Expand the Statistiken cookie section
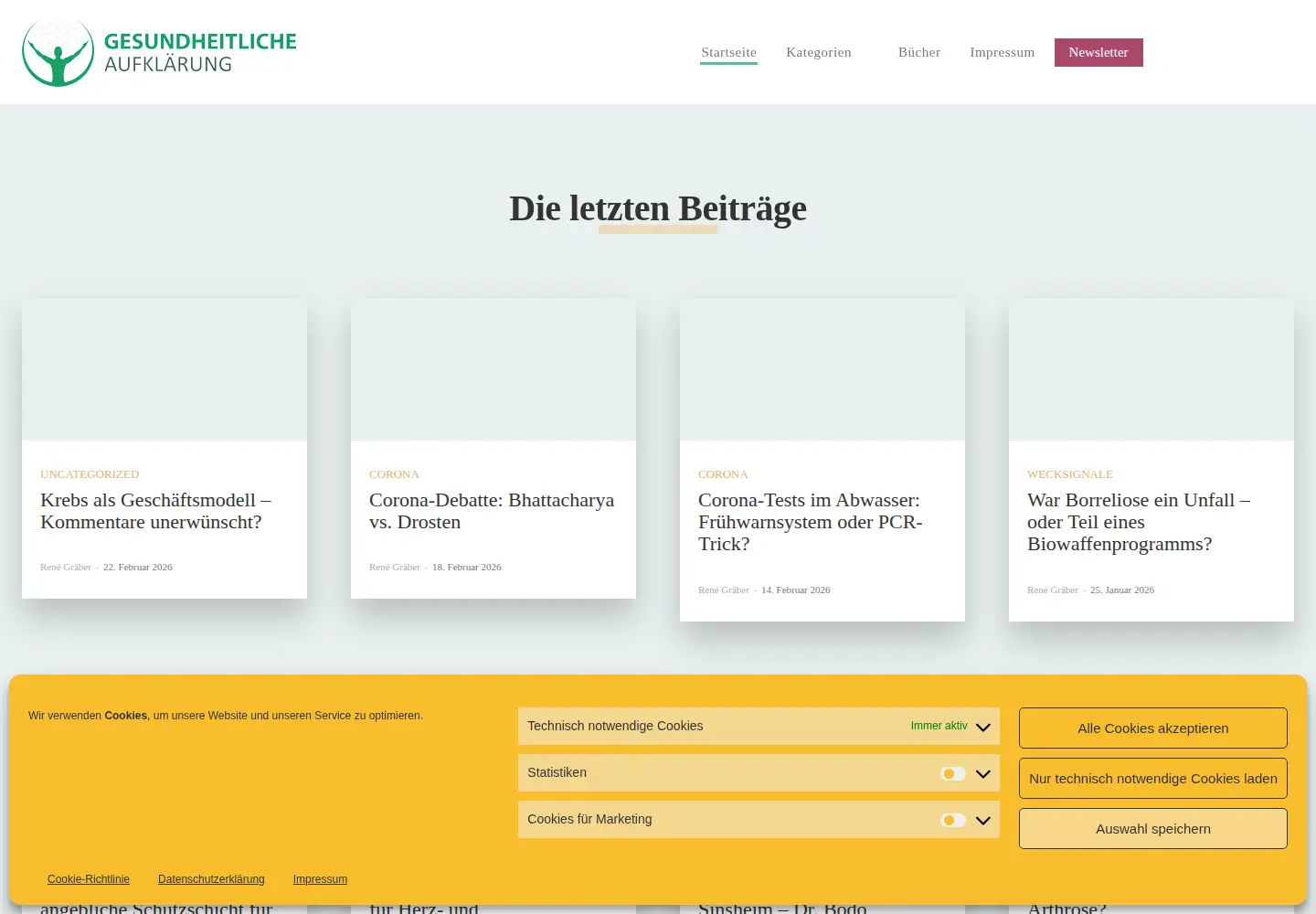This screenshot has height=914, width=1316. click(983, 774)
